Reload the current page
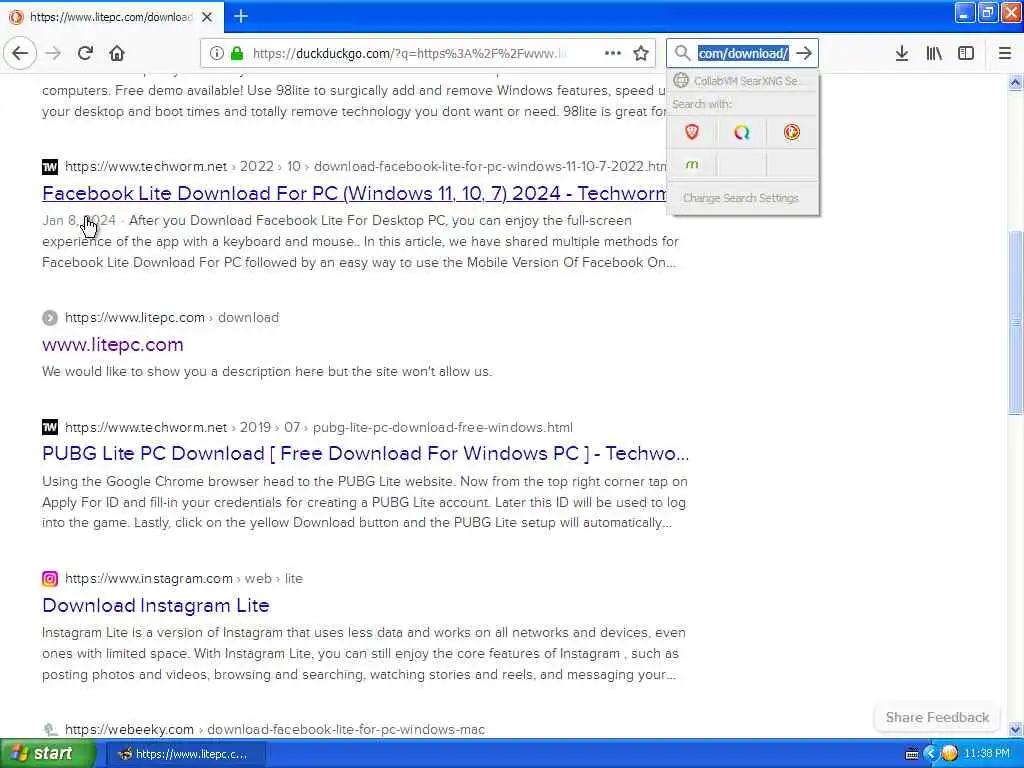This screenshot has height=768, width=1024. 85,53
